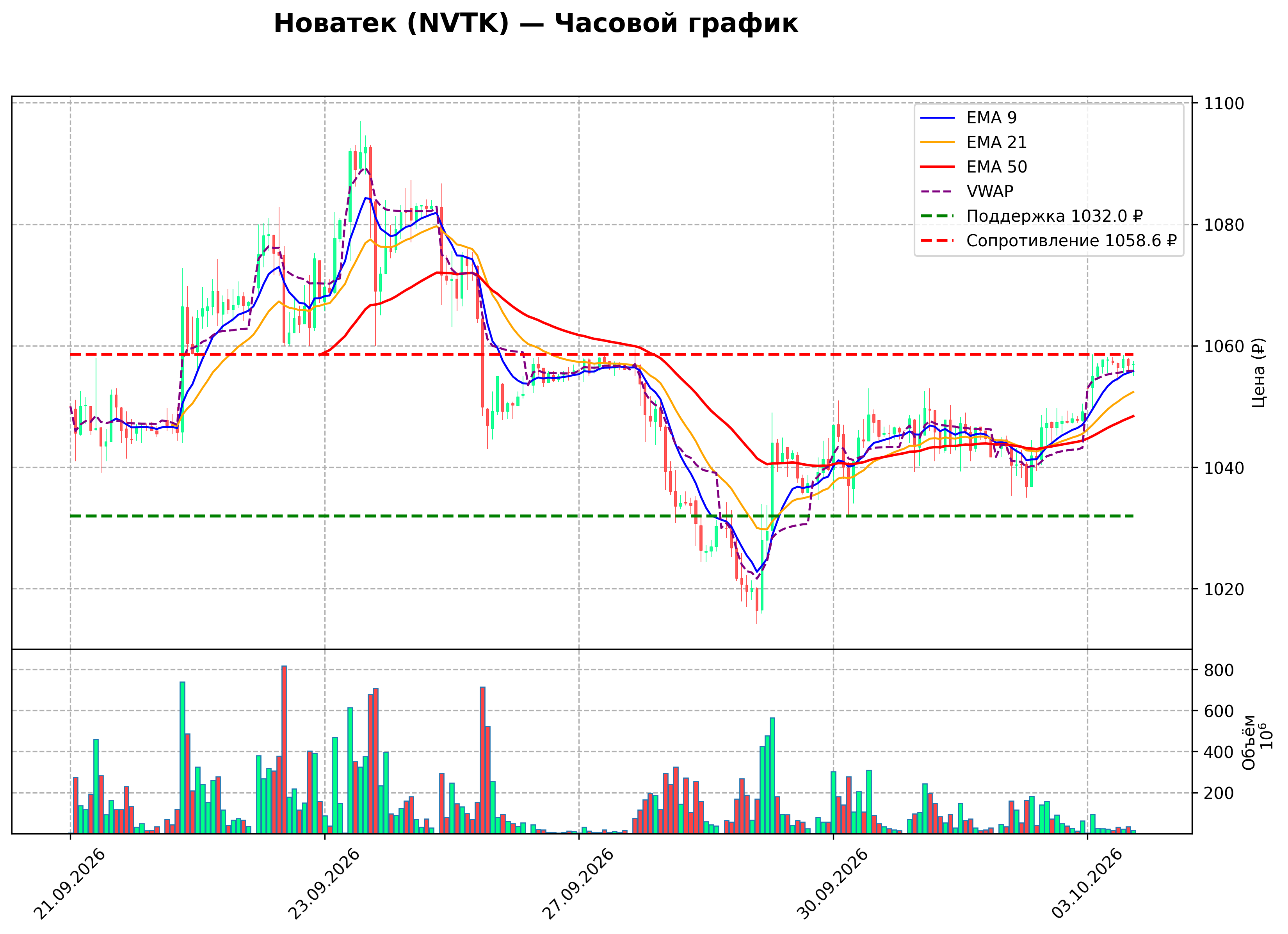The height and width of the screenshot is (934, 1288).
Task: Click the 1100 price axis tick
Action: pos(1224,104)
